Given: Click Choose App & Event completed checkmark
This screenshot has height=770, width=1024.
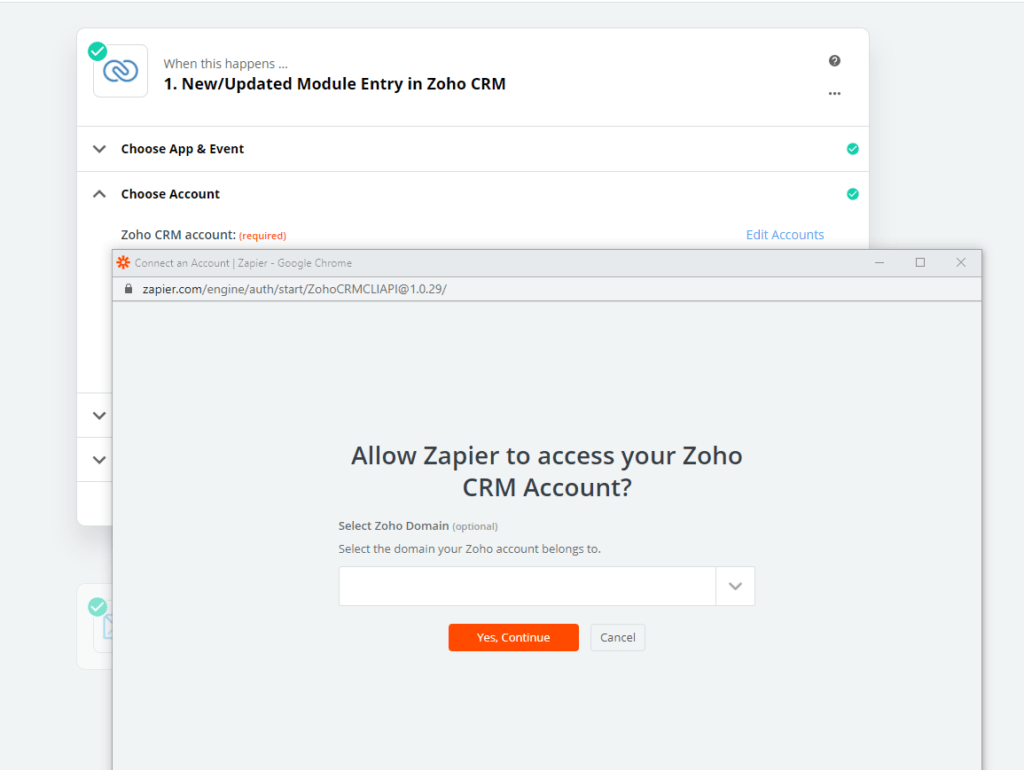Looking at the screenshot, I should (852, 149).
